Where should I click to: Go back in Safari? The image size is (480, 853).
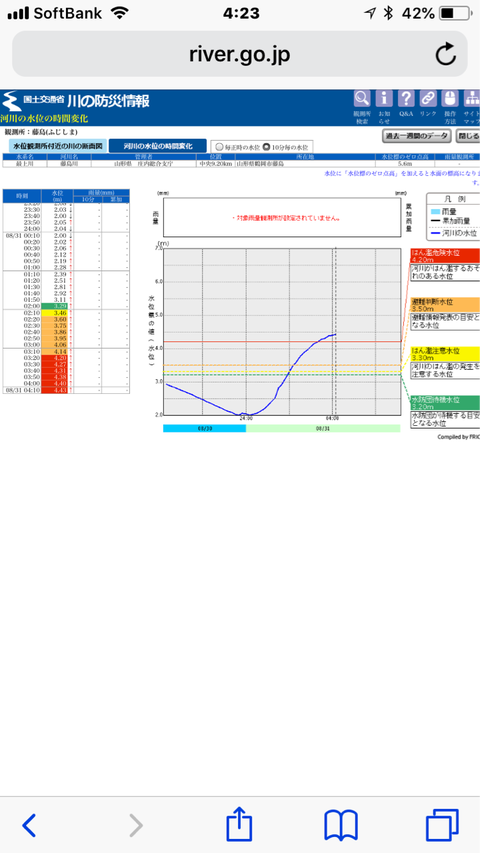pos(29,826)
